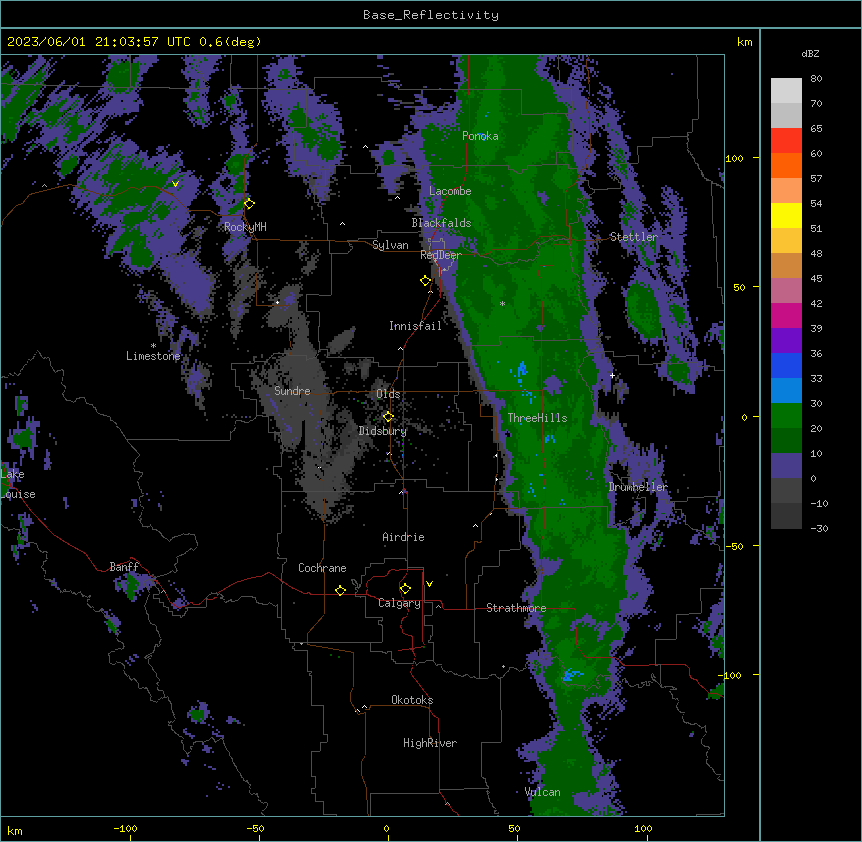Select the yellow diamond marker below Olds
This screenshot has height=842, width=862.
(388, 417)
